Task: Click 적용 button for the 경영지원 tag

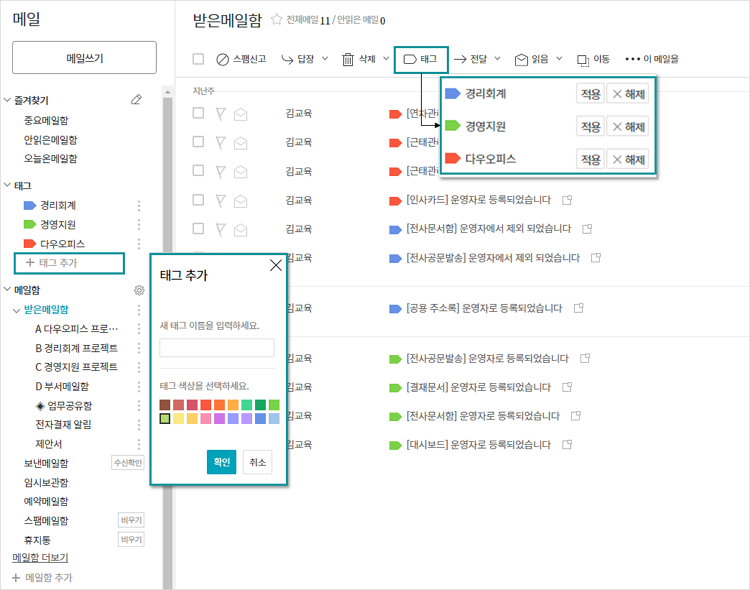Action: (x=590, y=127)
